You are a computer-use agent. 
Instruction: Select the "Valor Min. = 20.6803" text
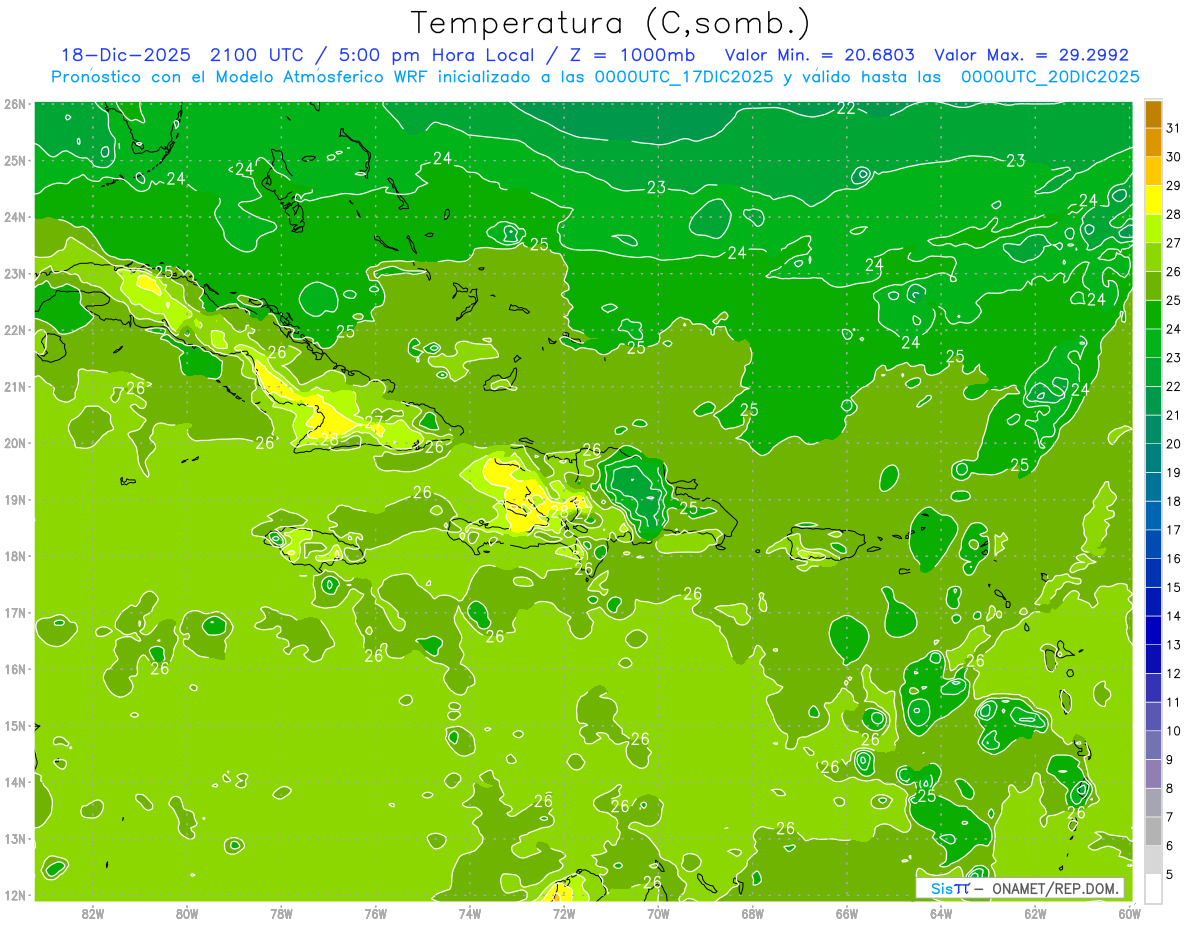pos(821,55)
